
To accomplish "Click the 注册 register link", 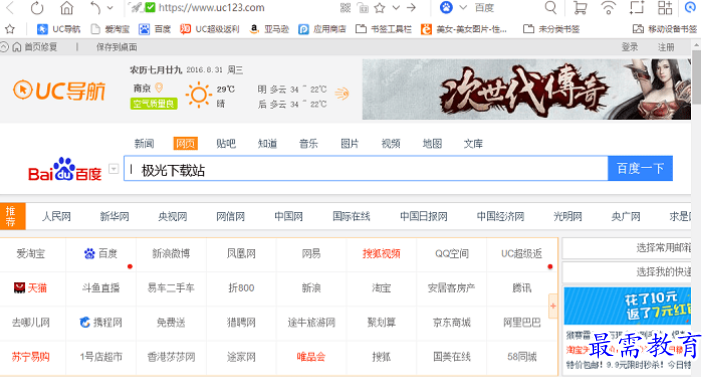I will pyautogui.click(x=666, y=47).
